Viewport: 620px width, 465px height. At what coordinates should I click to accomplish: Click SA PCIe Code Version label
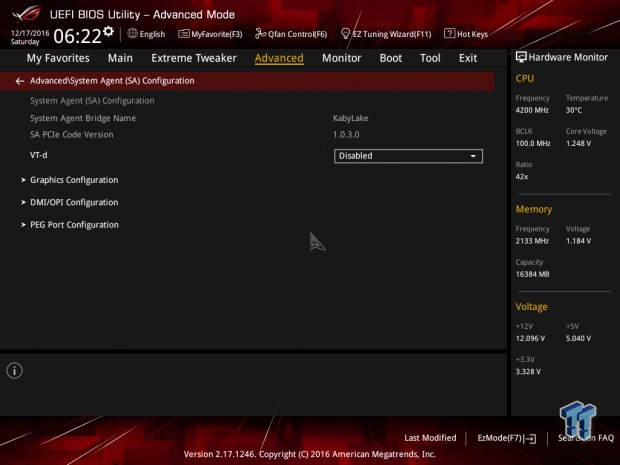(72, 134)
